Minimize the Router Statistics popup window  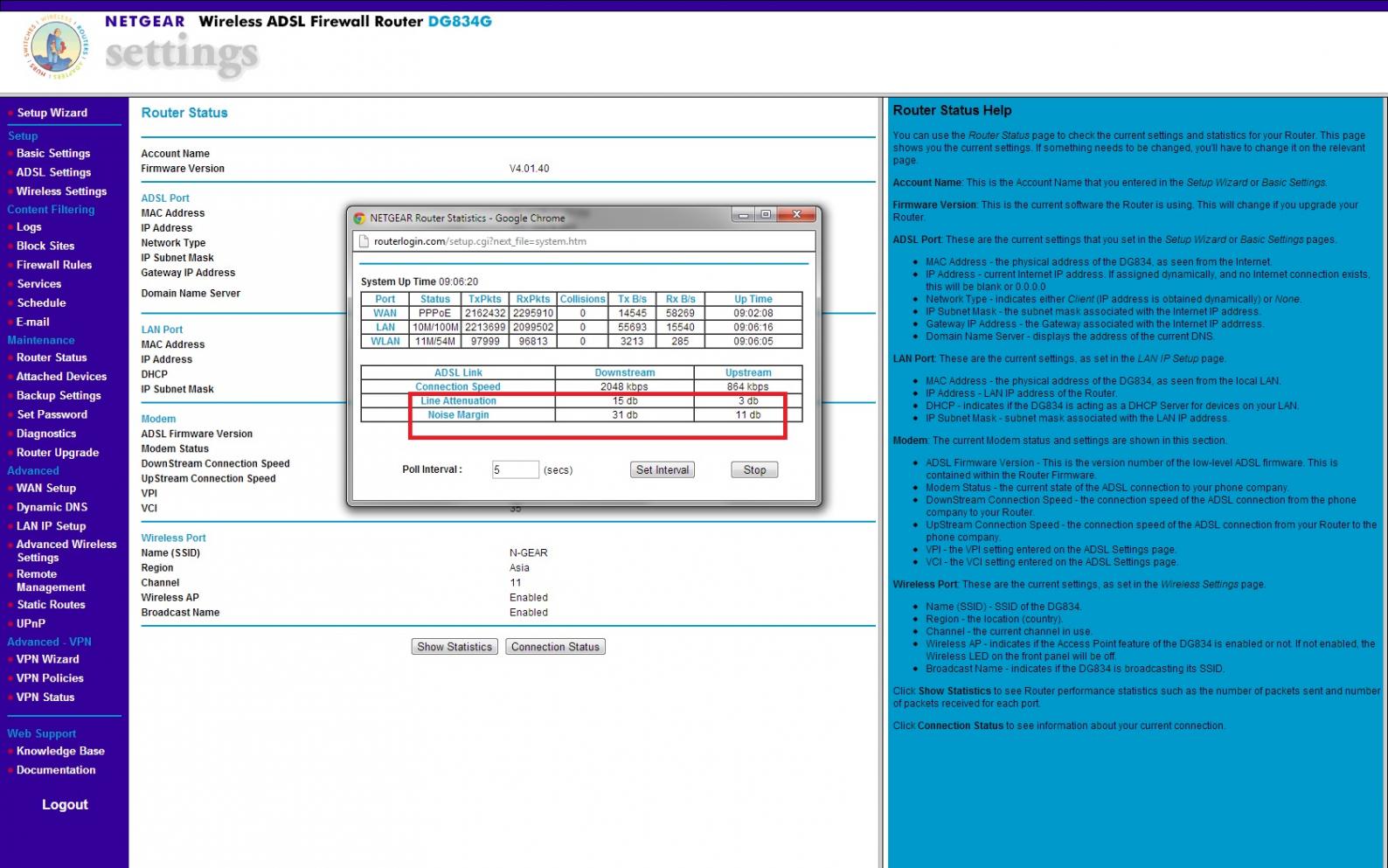pos(743,215)
